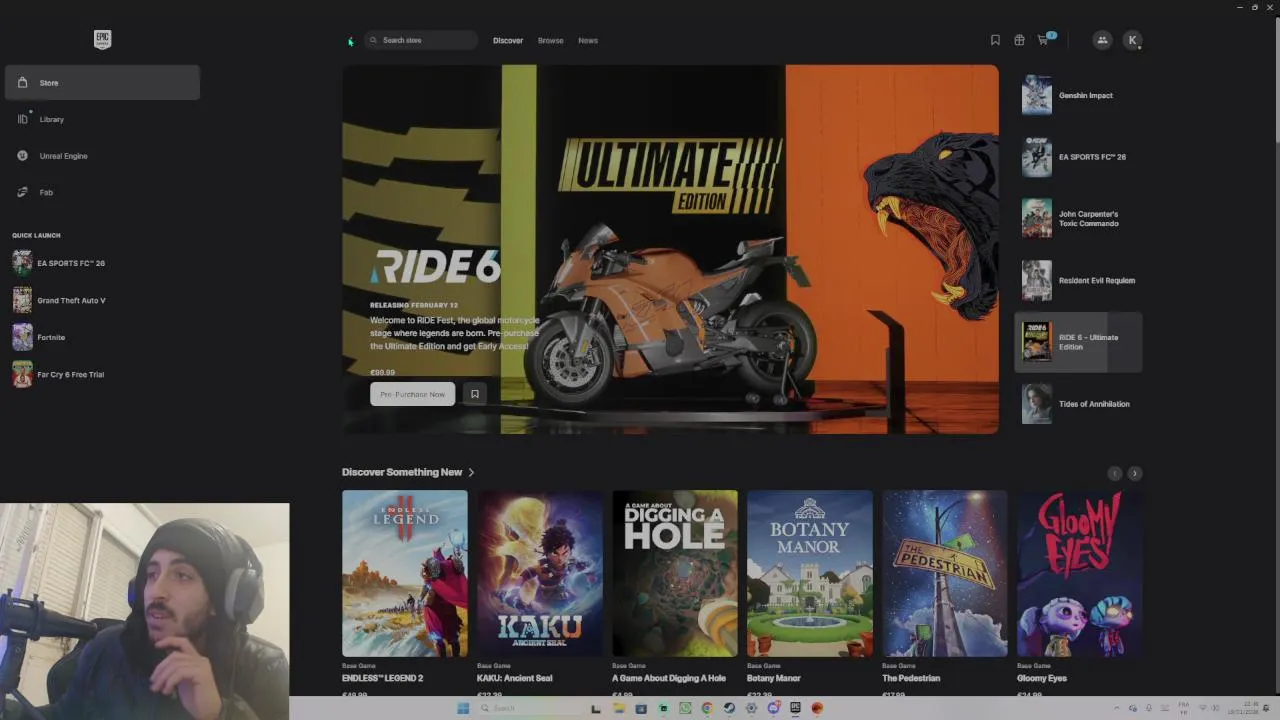Screen dimensions: 1280x720
Task: Select EA SPORTS FC 26 in carousel list
Action: (x=1078, y=157)
